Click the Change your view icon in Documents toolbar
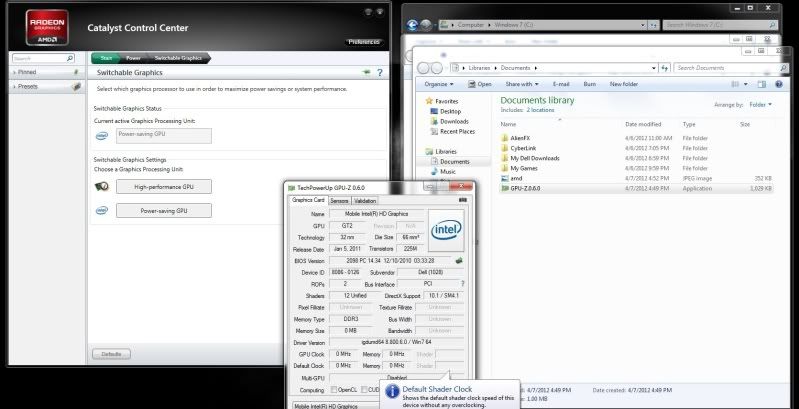Viewport: 799px width, 409px height. click(x=735, y=84)
